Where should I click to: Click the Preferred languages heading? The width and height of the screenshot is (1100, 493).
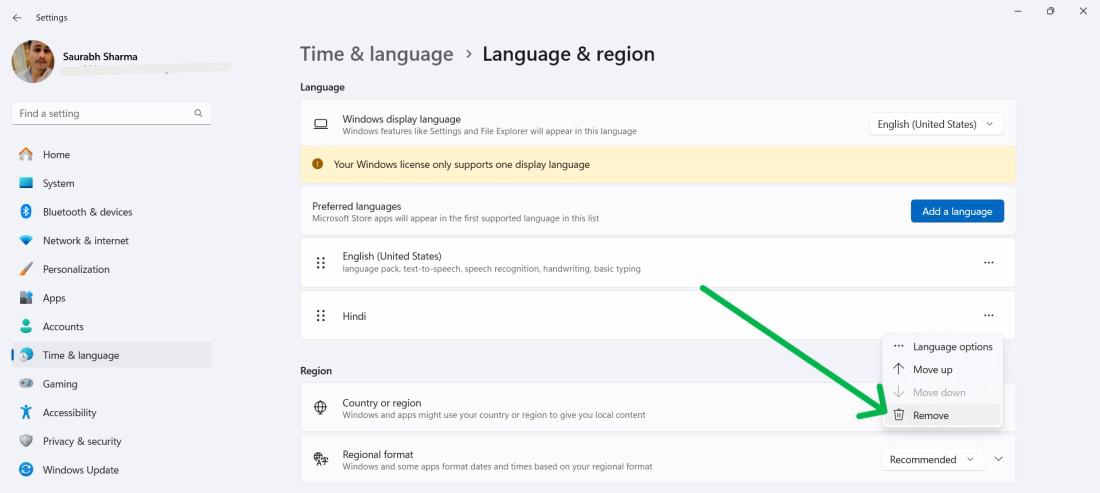click(x=356, y=206)
